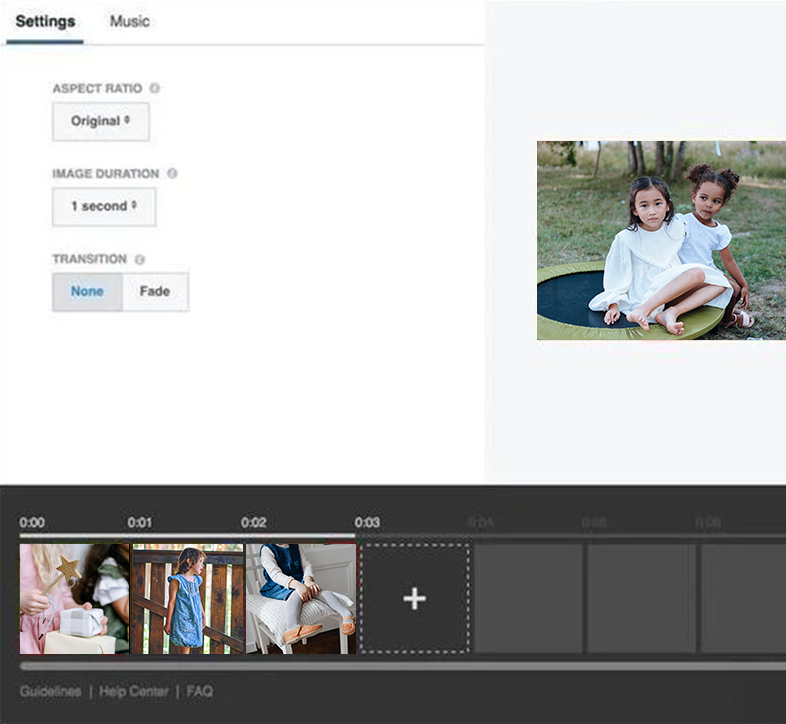Select the gift box girl thumbnail
786x724 pixels.
74,598
